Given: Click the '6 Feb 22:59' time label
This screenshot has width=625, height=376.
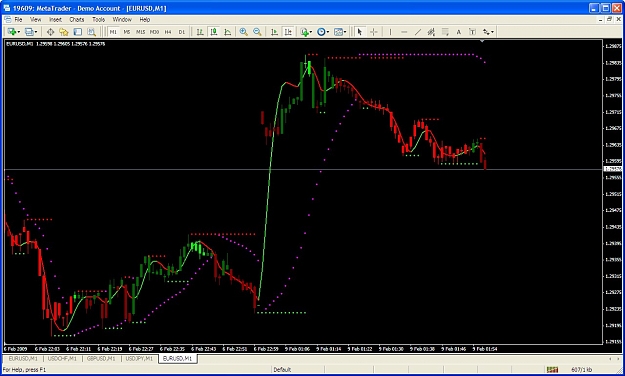Looking at the screenshot, I should pos(266,349).
